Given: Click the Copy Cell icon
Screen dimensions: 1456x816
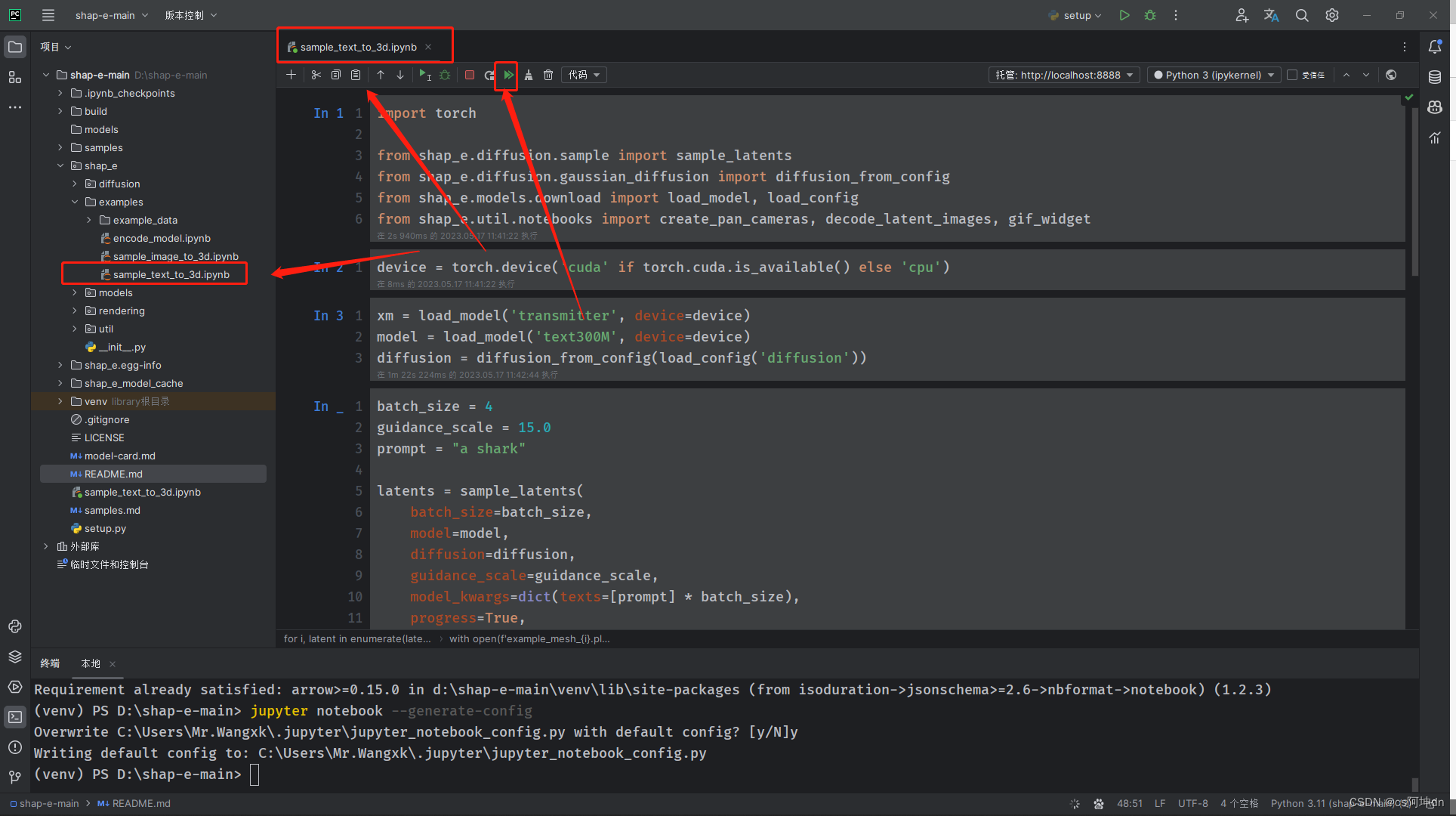Looking at the screenshot, I should (336, 74).
